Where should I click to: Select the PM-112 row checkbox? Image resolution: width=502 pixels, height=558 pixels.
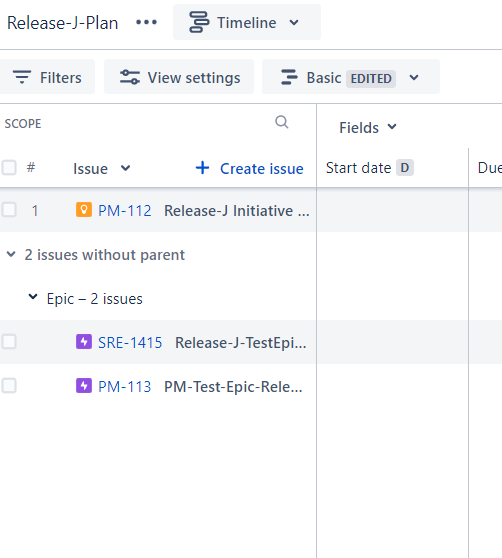(9, 210)
